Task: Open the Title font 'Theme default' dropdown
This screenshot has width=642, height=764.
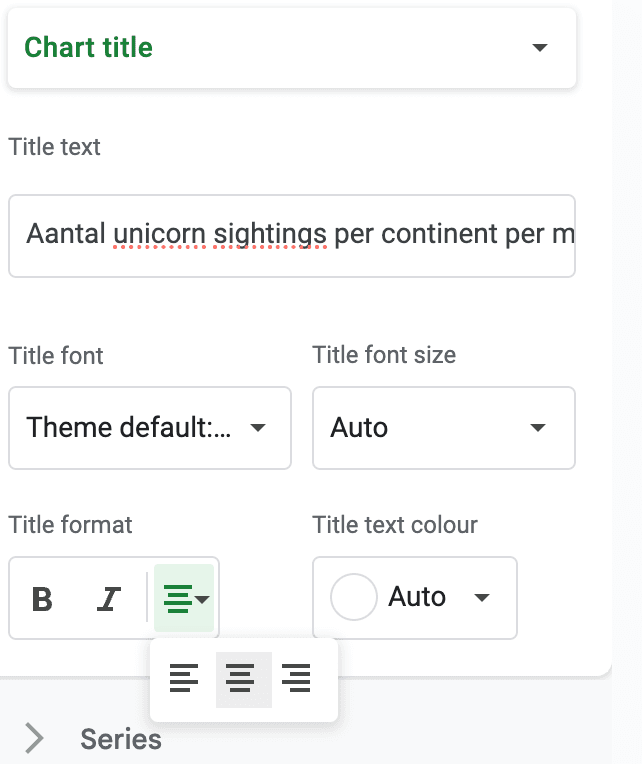Action: tap(149, 427)
